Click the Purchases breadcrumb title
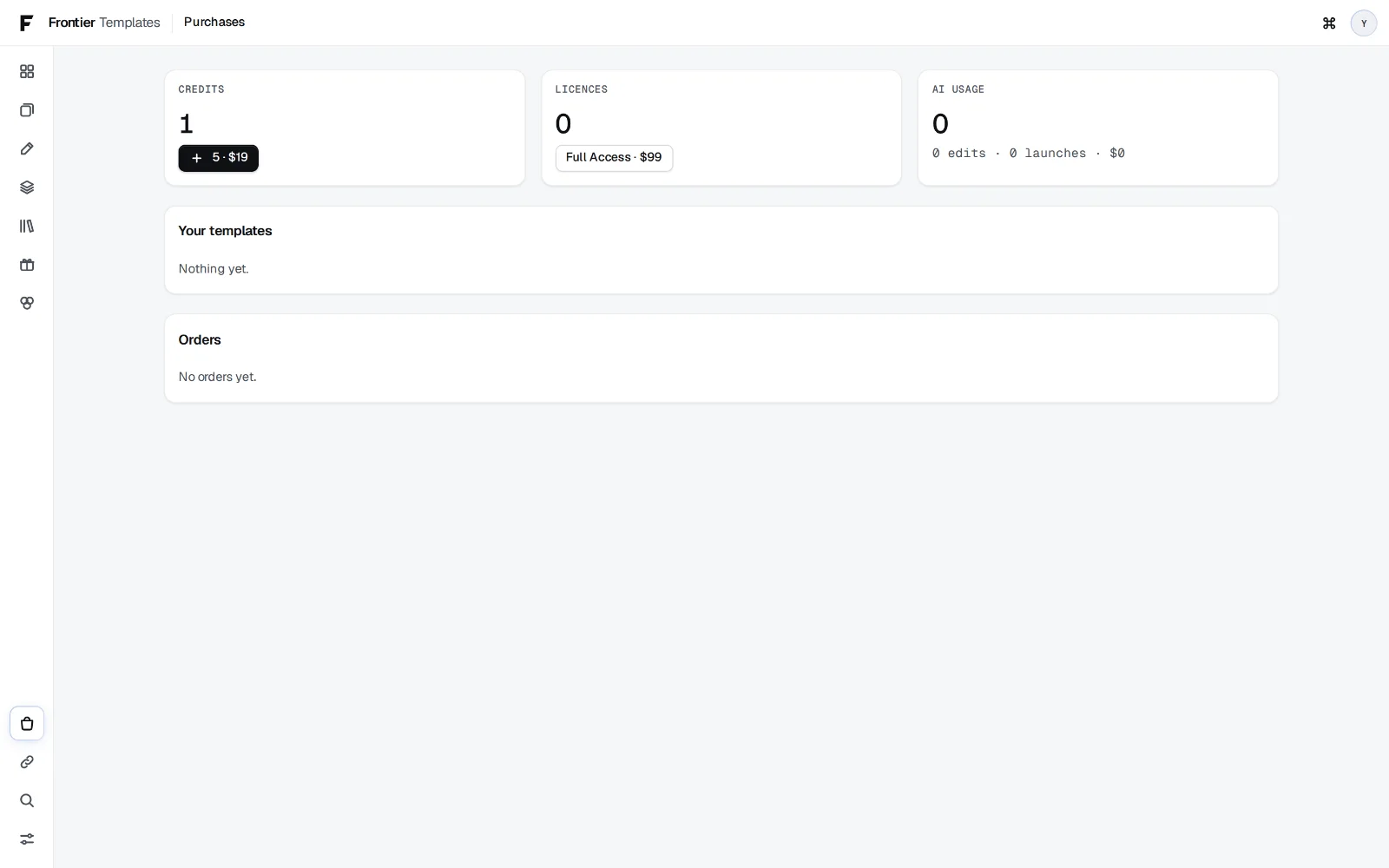 [x=214, y=23]
